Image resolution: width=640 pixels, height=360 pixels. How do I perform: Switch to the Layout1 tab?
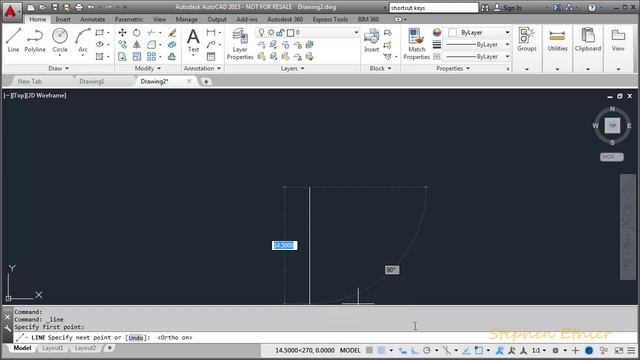click(52, 348)
